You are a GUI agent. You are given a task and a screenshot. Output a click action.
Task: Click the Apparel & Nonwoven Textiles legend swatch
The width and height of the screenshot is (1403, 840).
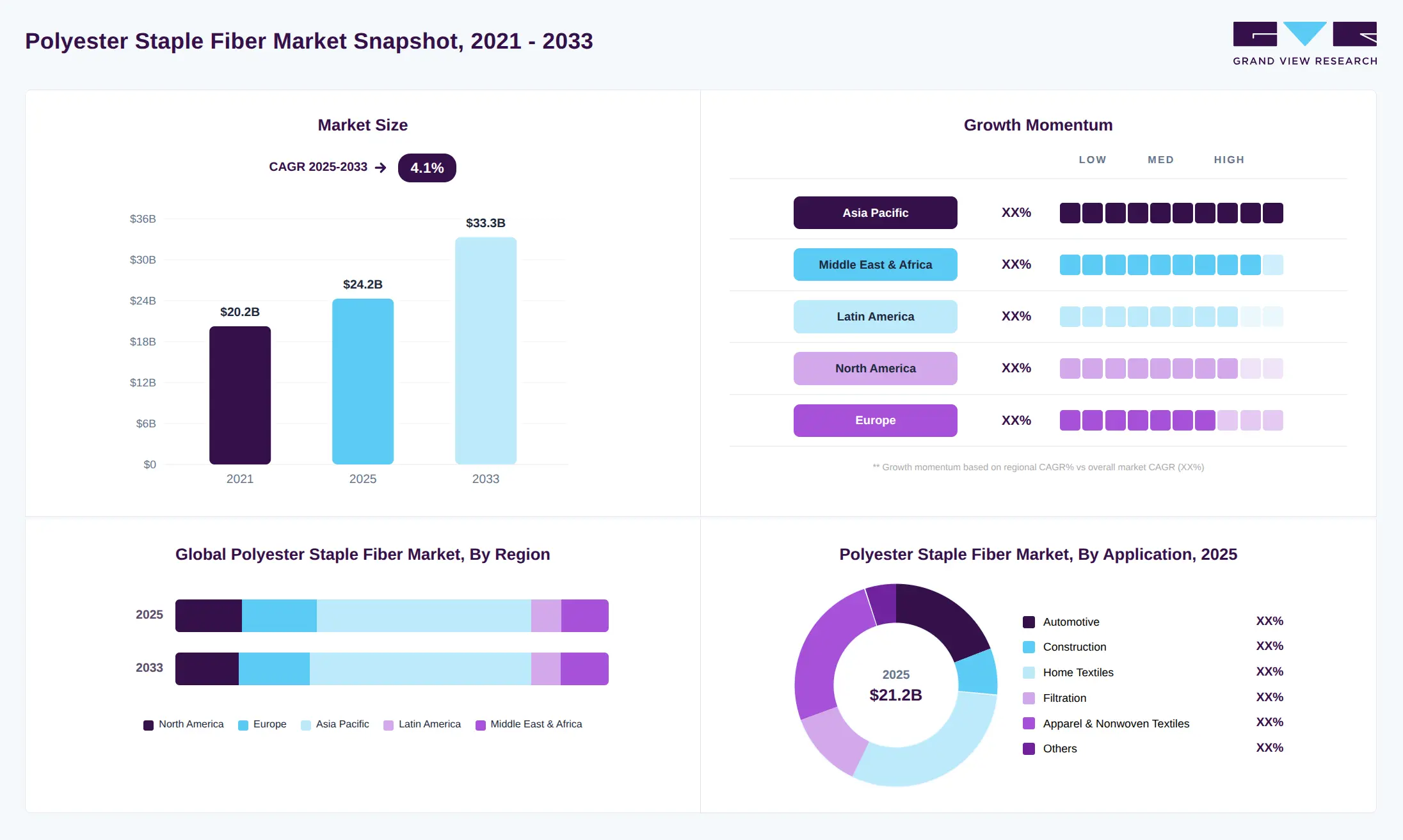[x=1029, y=724]
